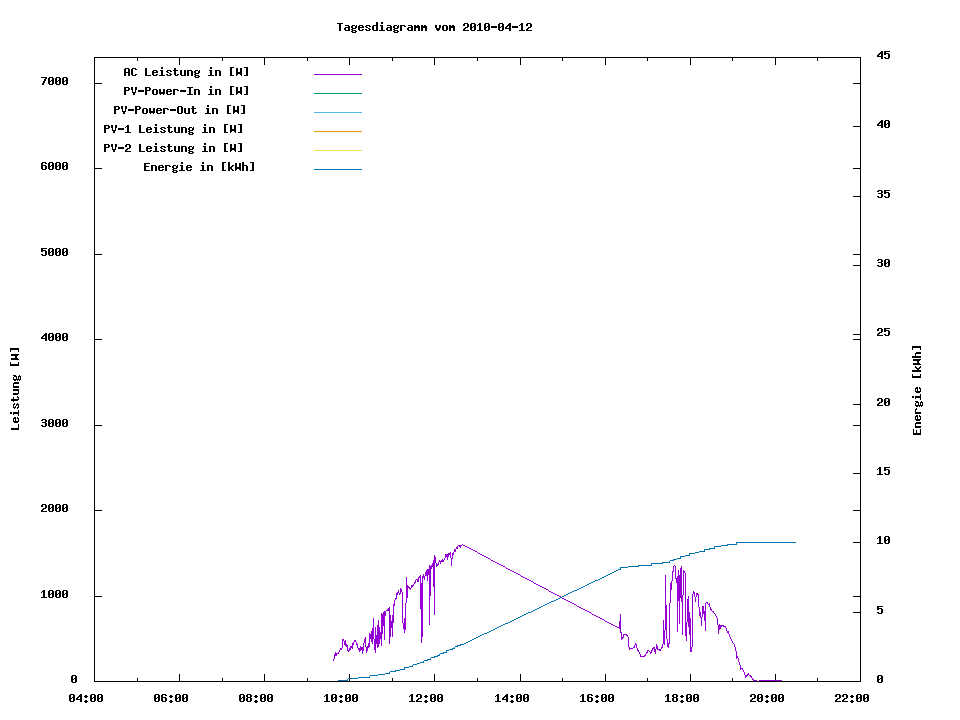Click the 25 tick label on the energy axis
The height and width of the screenshot is (720, 960).
click(x=883, y=333)
